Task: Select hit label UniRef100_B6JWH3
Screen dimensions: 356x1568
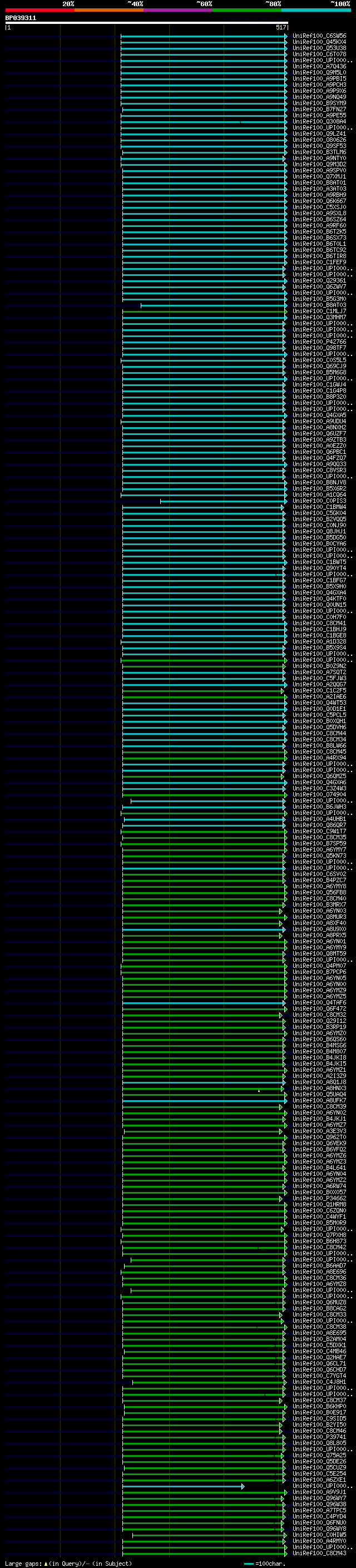Action: 319,807
